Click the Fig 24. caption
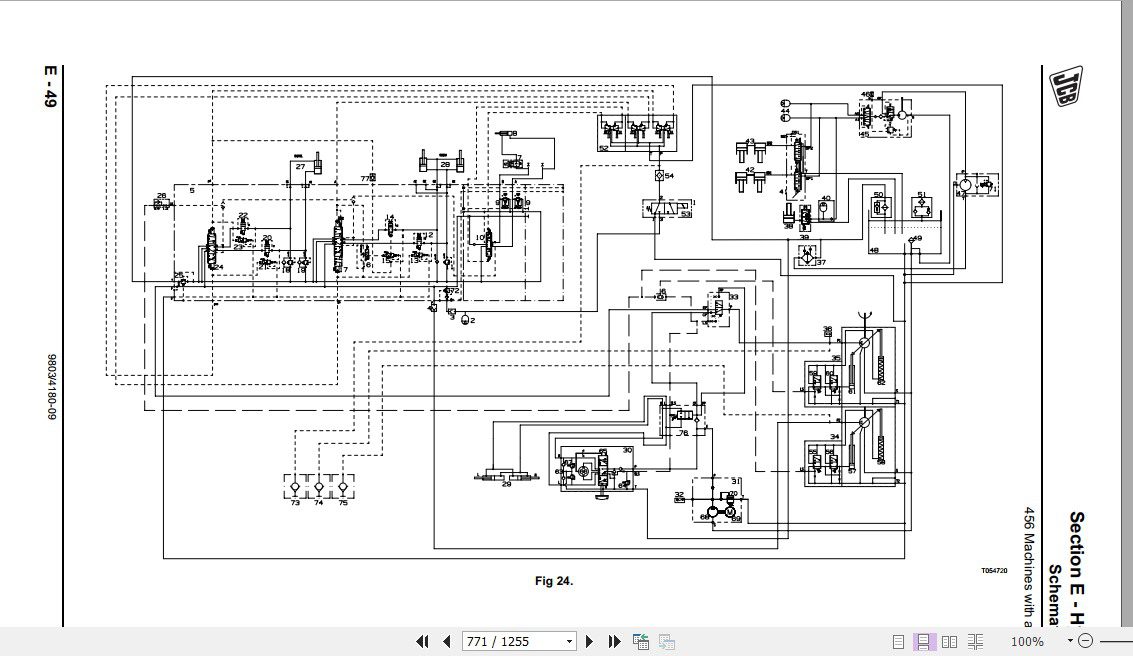This screenshot has width=1133, height=656. pos(554,581)
